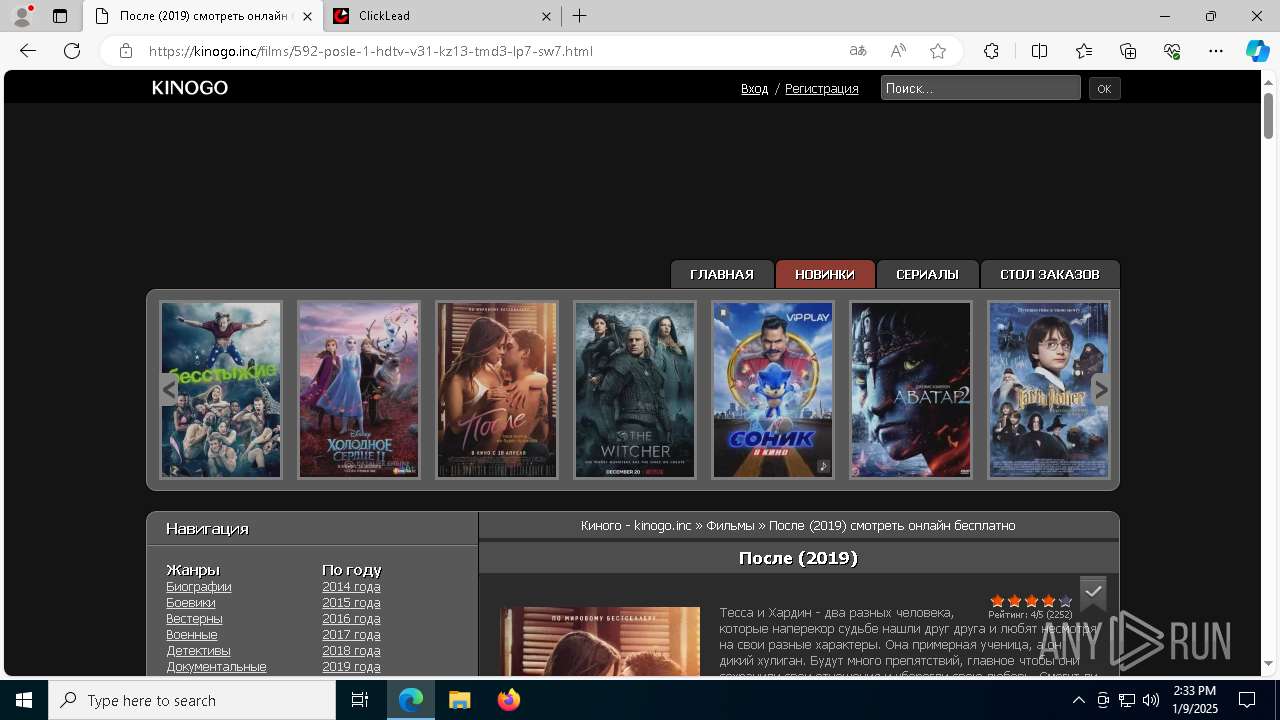
Task: Close the После (2019) tab
Action: pos(307,16)
